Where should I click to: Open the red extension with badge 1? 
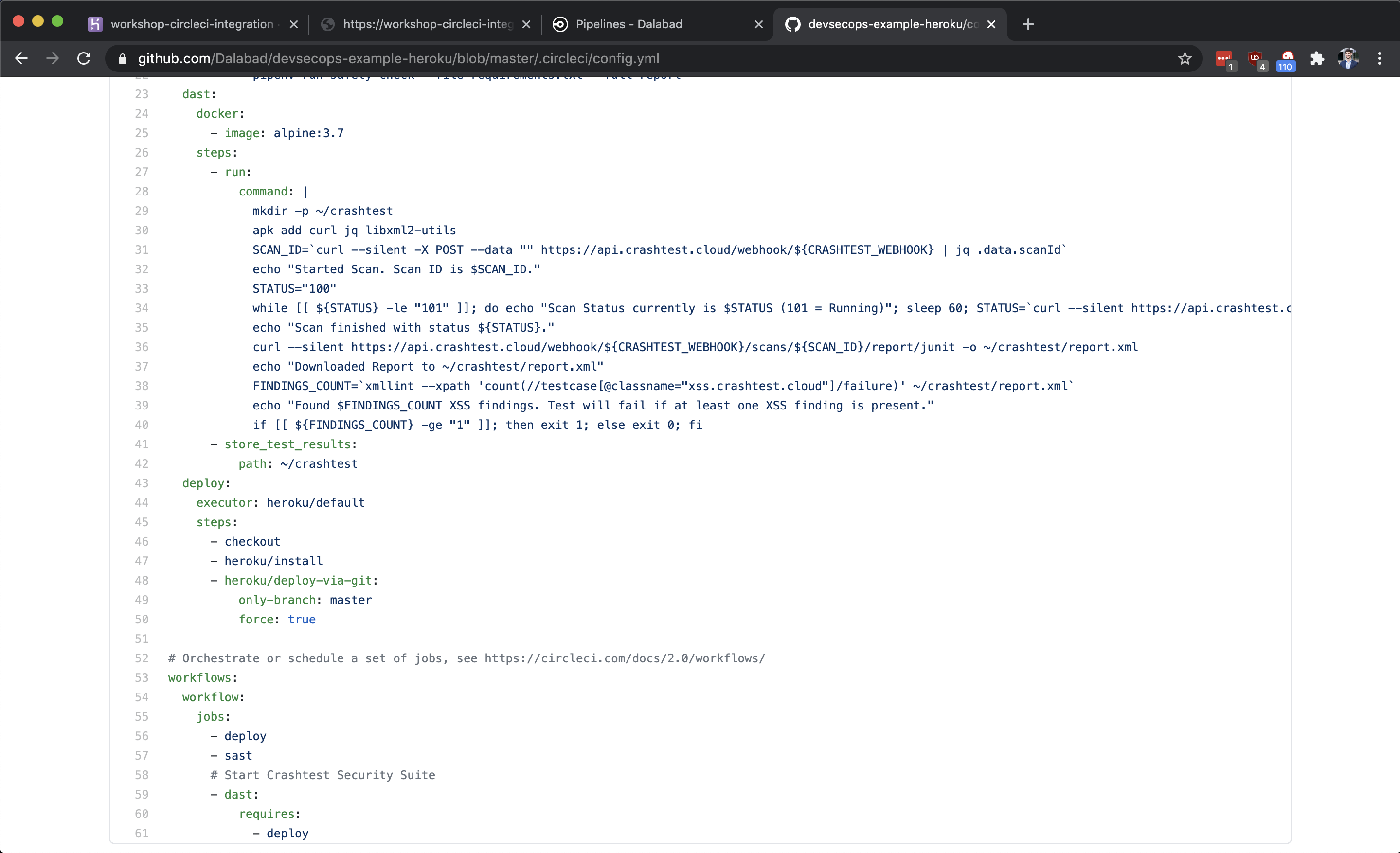pyautogui.click(x=1223, y=58)
